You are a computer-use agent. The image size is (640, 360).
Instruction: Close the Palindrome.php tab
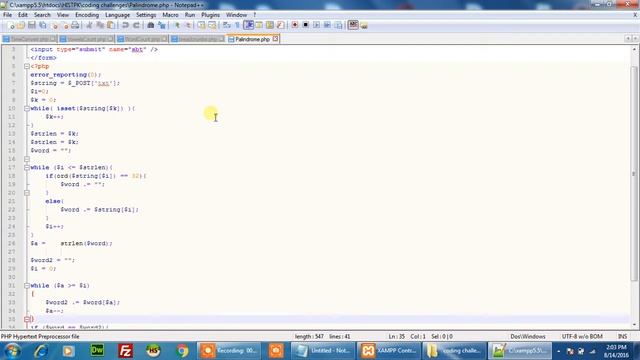(276, 39)
